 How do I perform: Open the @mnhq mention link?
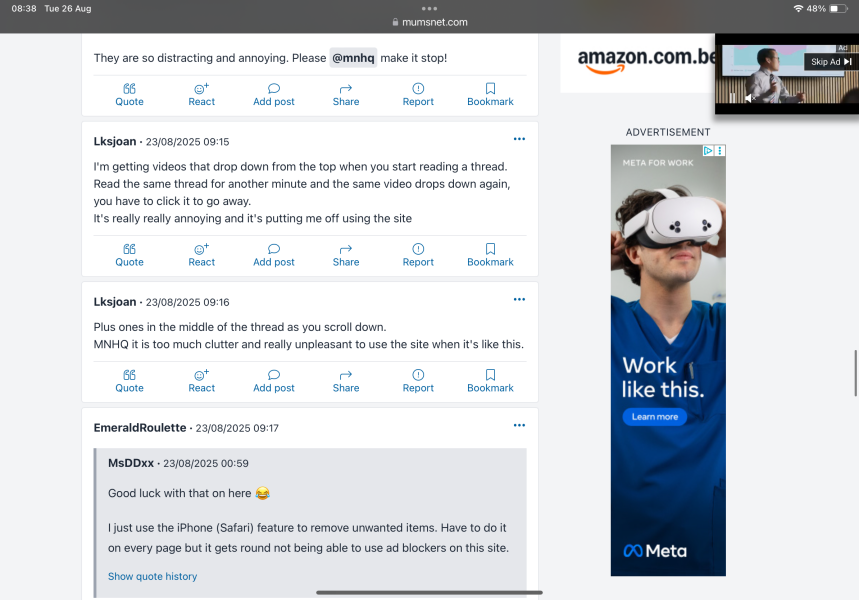point(353,58)
